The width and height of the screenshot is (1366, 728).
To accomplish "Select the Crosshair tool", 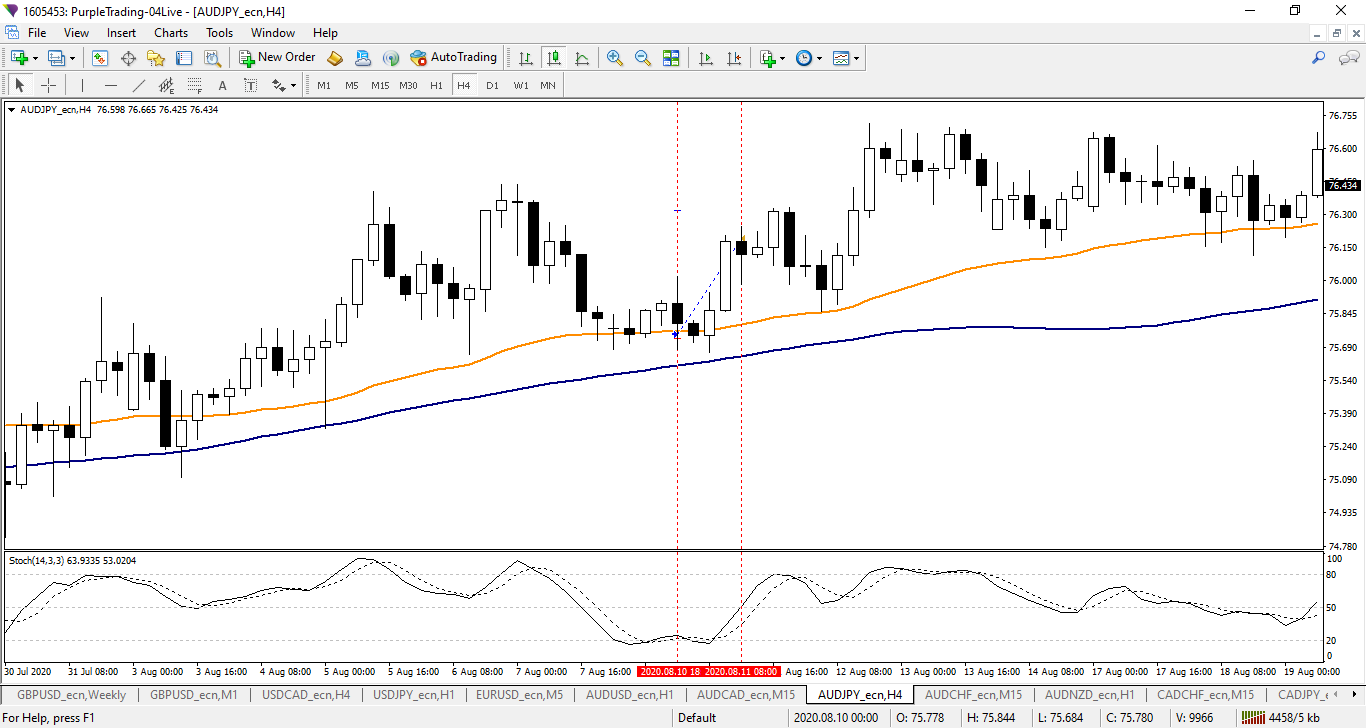I will click(48, 85).
